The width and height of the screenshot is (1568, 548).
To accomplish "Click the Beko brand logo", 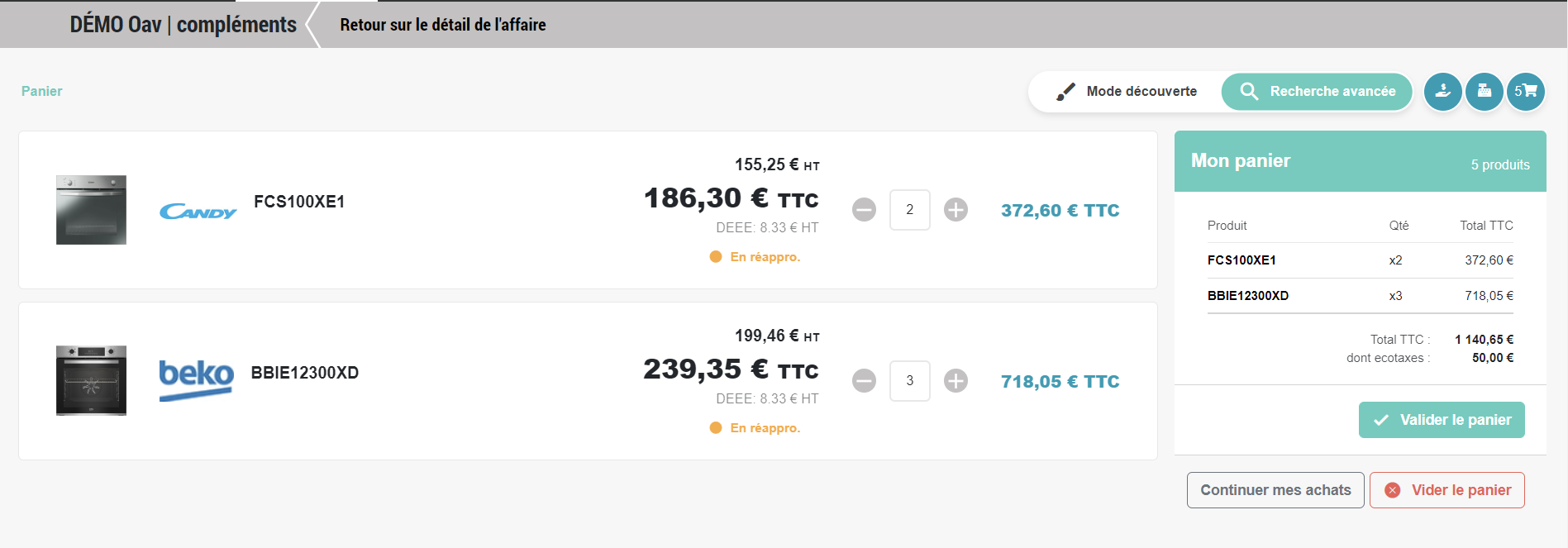I will pos(197,379).
